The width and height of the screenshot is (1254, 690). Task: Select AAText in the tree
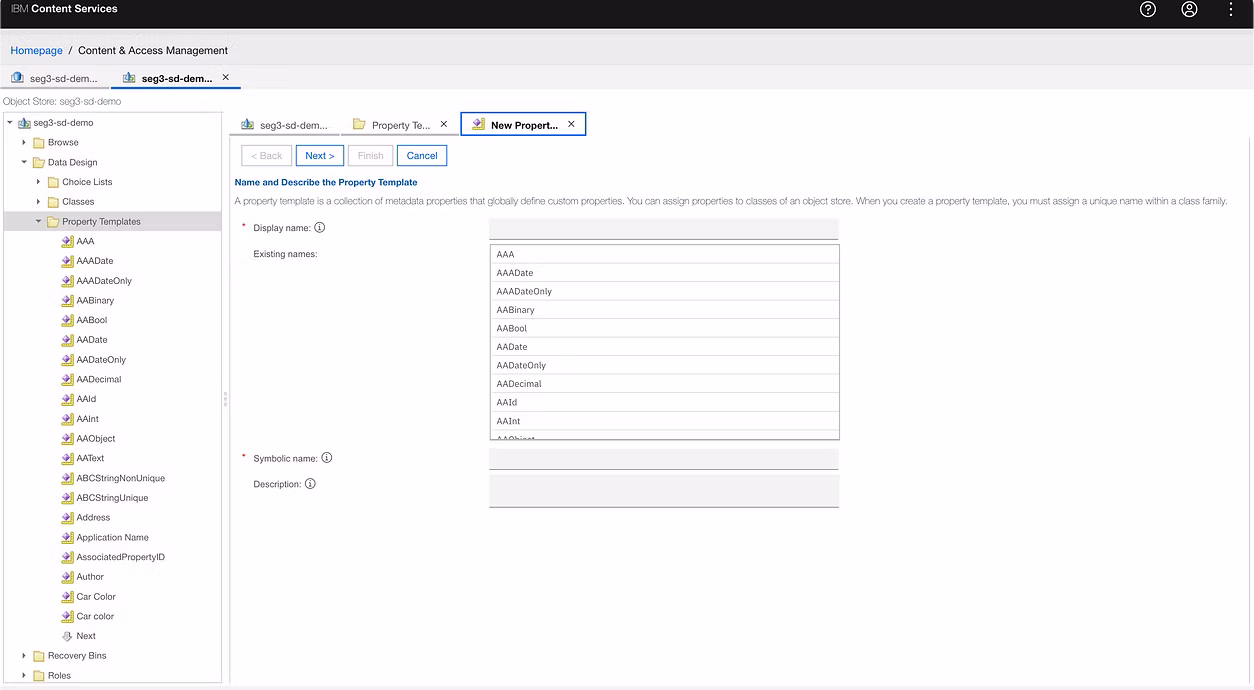90,458
